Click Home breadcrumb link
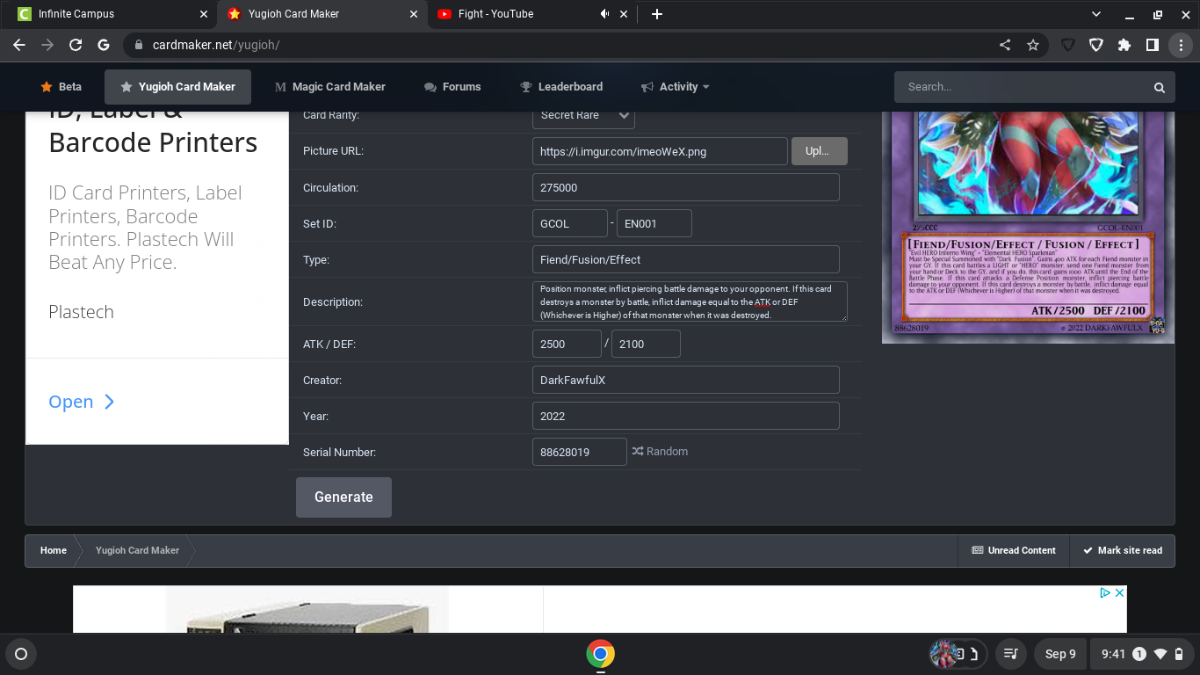The width and height of the screenshot is (1200, 675). [x=53, y=551]
